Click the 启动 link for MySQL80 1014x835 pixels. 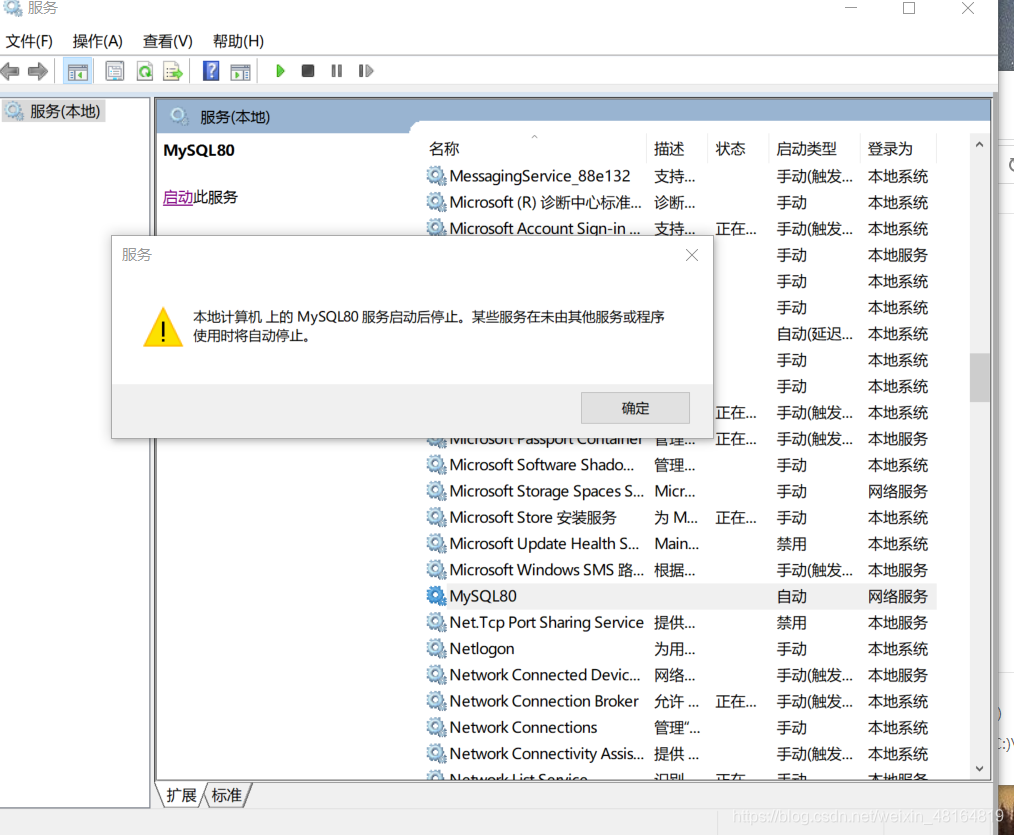[x=178, y=197]
